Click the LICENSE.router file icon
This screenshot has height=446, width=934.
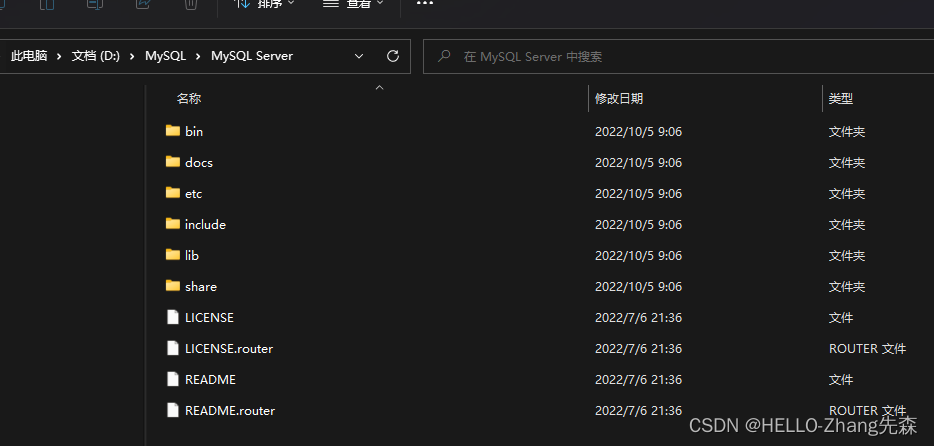point(173,348)
